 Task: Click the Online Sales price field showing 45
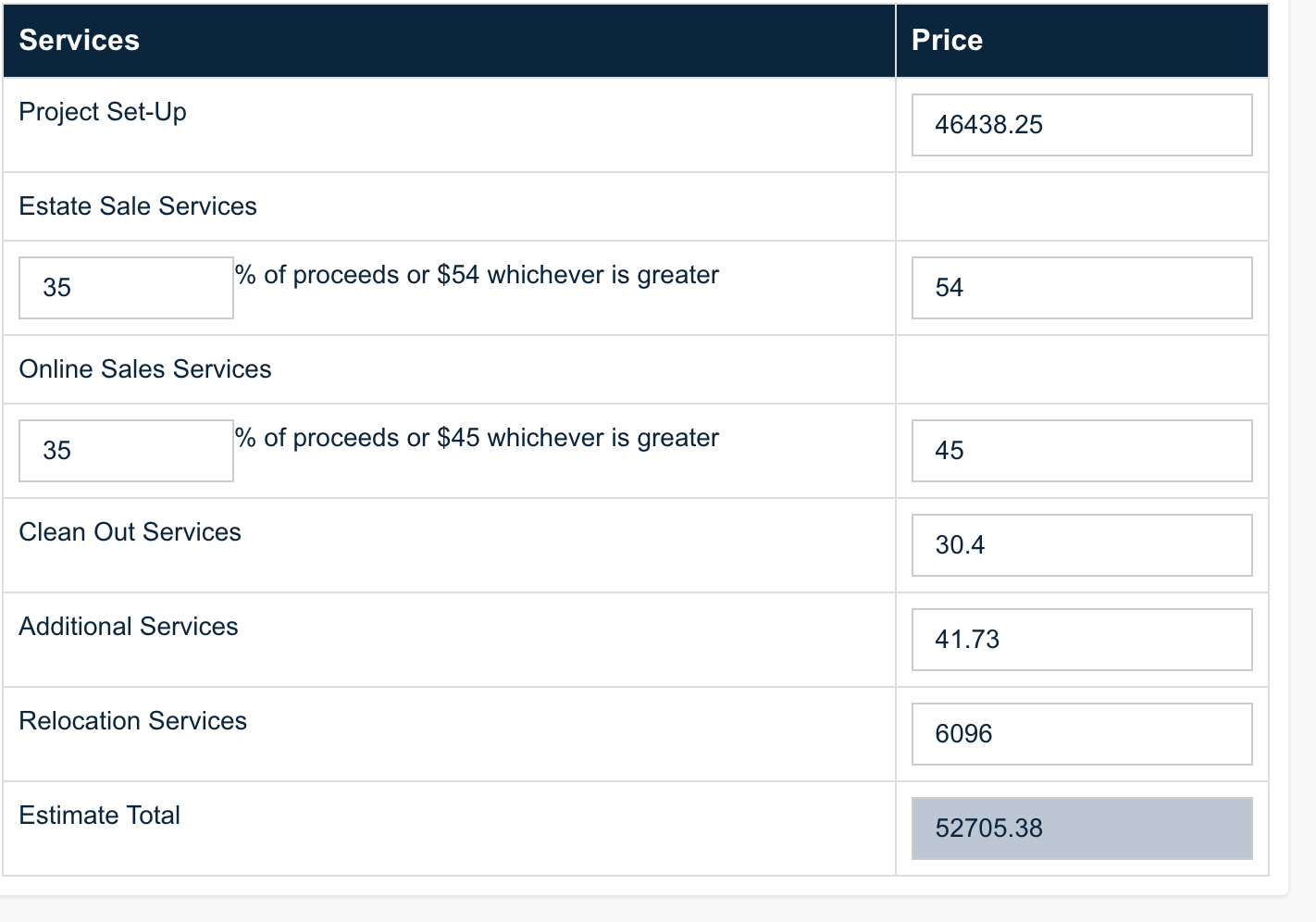pos(1081,451)
